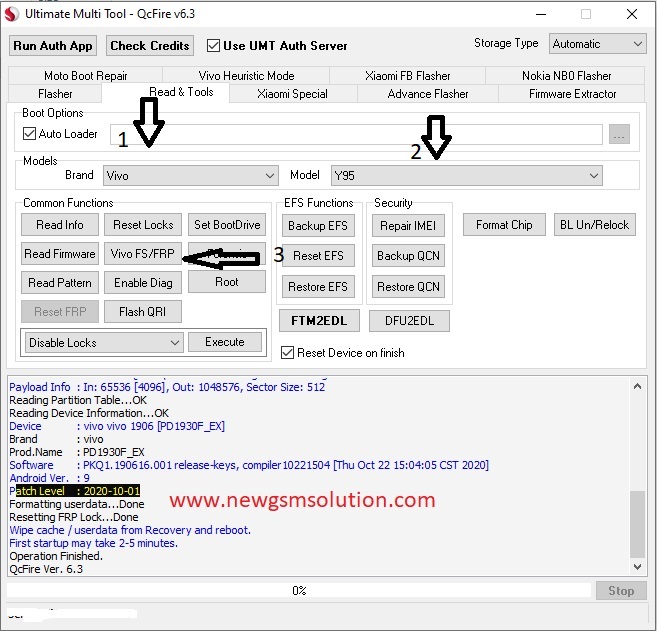
Task: Click the Check Credits button
Action: (150, 45)
